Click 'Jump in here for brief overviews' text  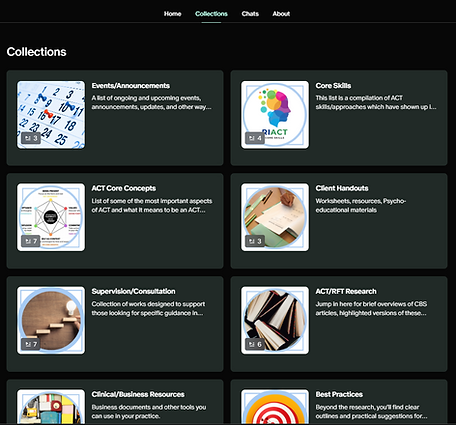[x=371, y=308]
